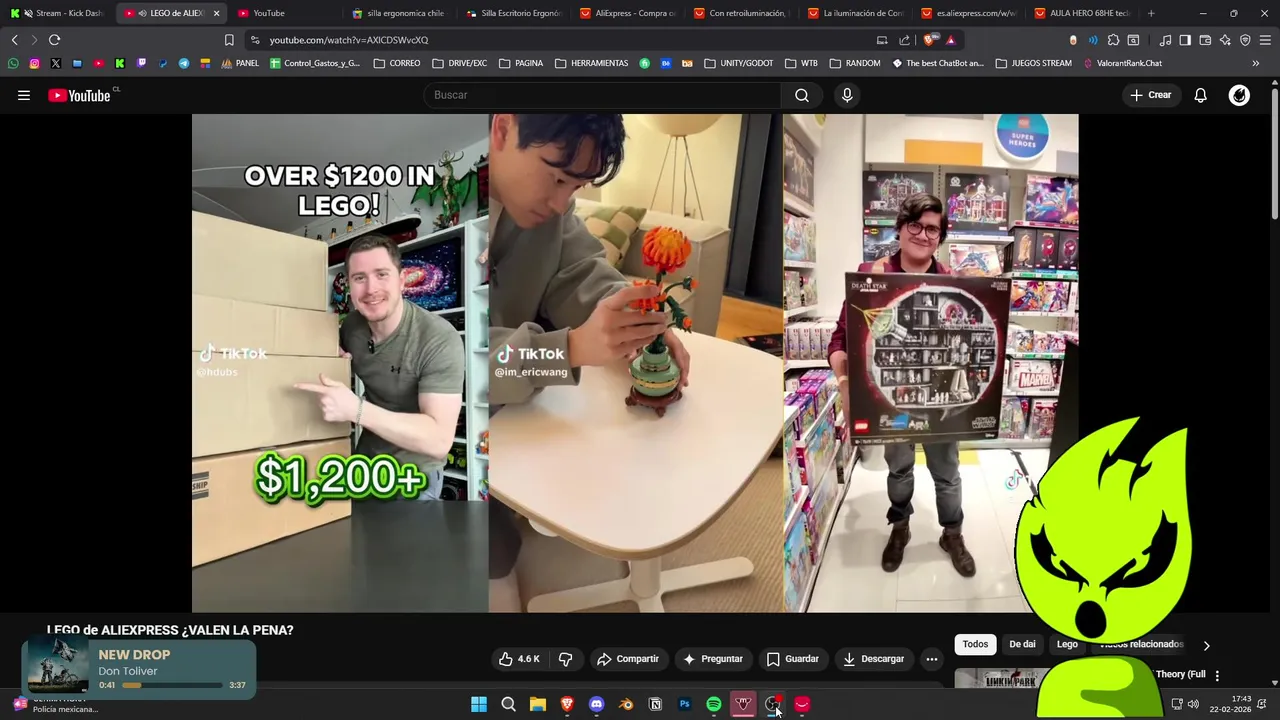Switch to AliExpress - Compra tab
The height and width of the screenshot is (720, 1280).
[627, 13]
